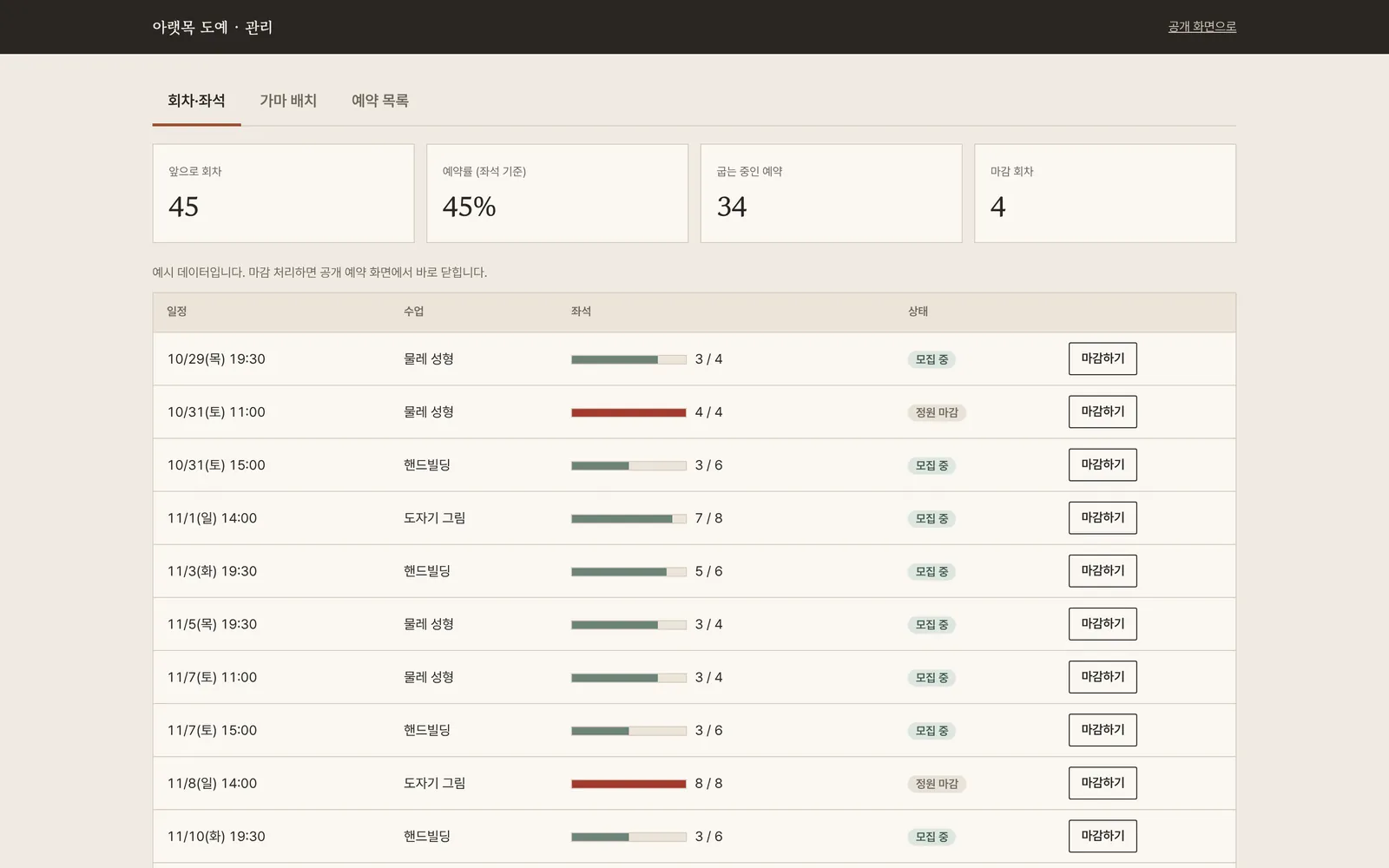Viewport: 1389px width, 868px height.
Task: Close the 11/3(화) 19:30 session
Action: click(1103, 570)
